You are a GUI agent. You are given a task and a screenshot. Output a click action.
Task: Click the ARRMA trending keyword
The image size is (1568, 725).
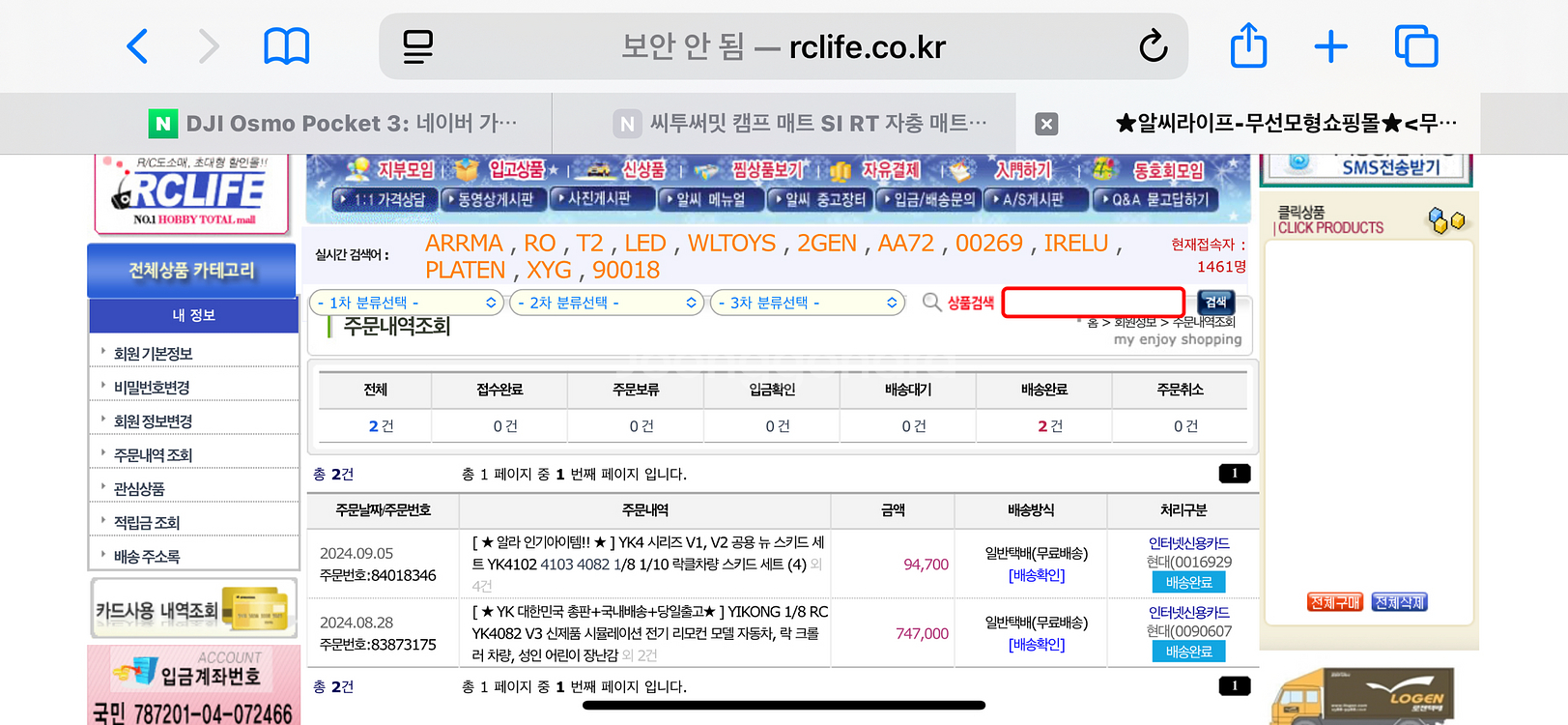464,244
